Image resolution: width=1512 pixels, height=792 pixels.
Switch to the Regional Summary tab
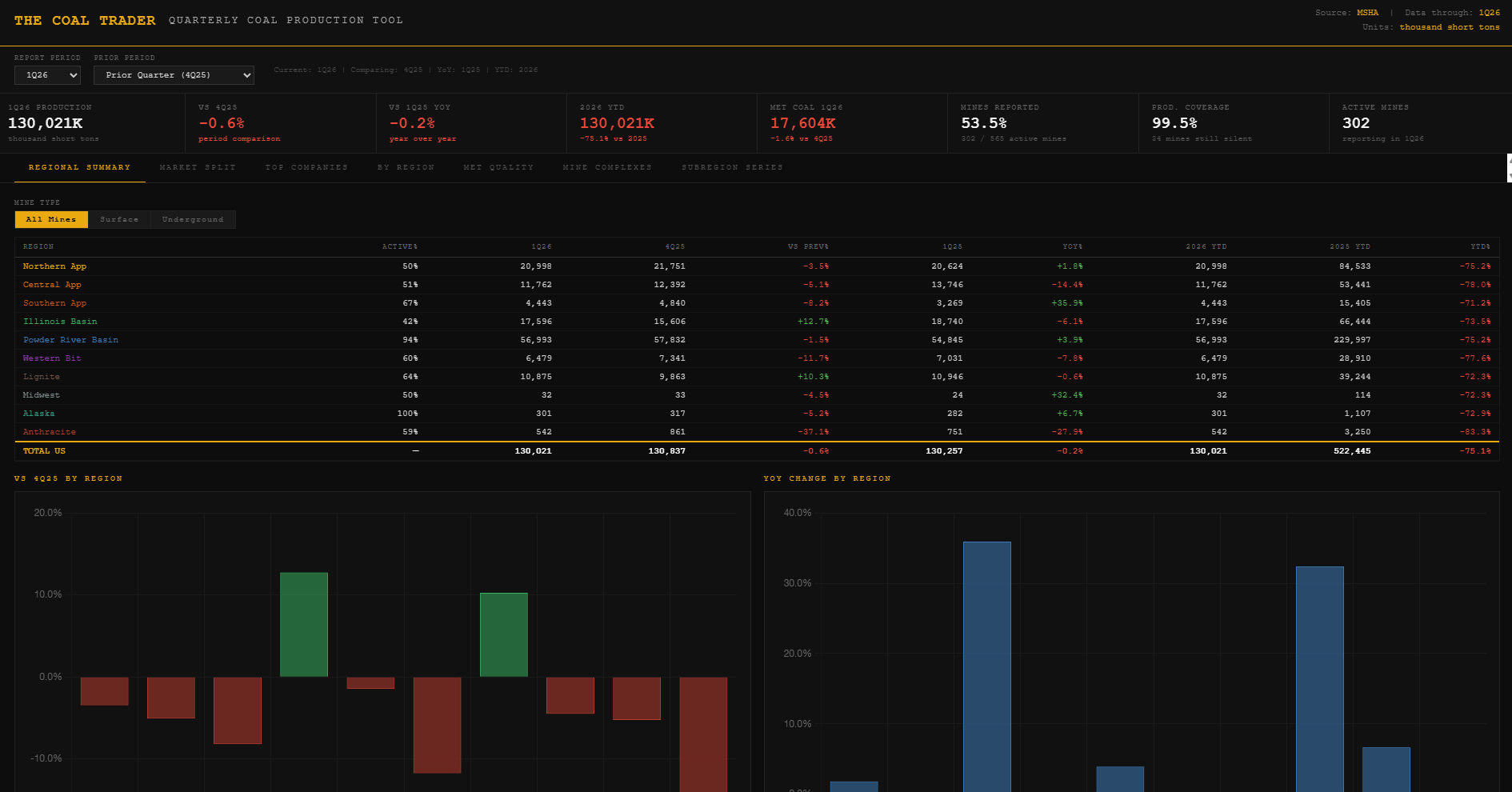tap(80, 167)
